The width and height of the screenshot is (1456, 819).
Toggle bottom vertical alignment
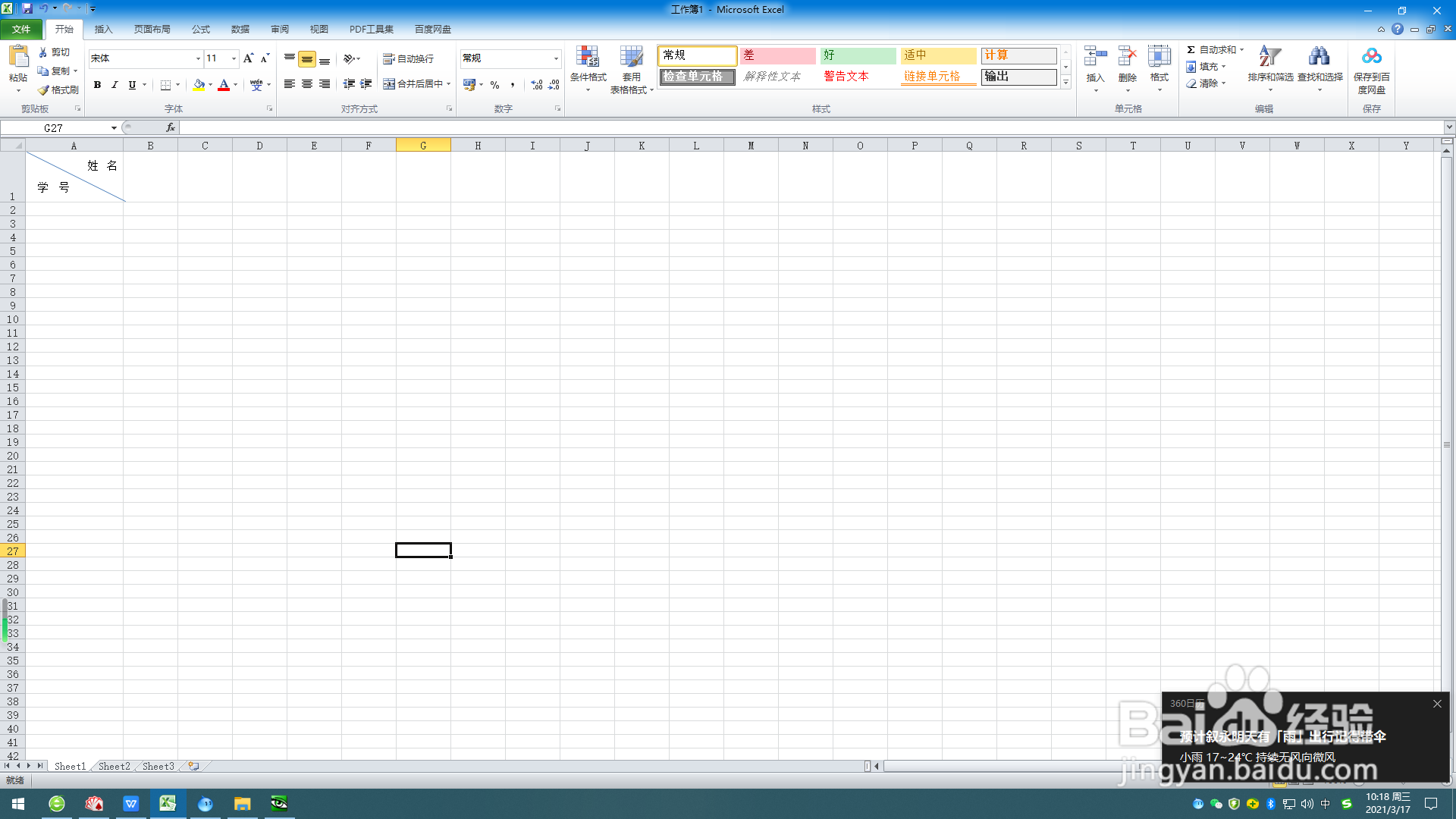(x=325, y=58)
